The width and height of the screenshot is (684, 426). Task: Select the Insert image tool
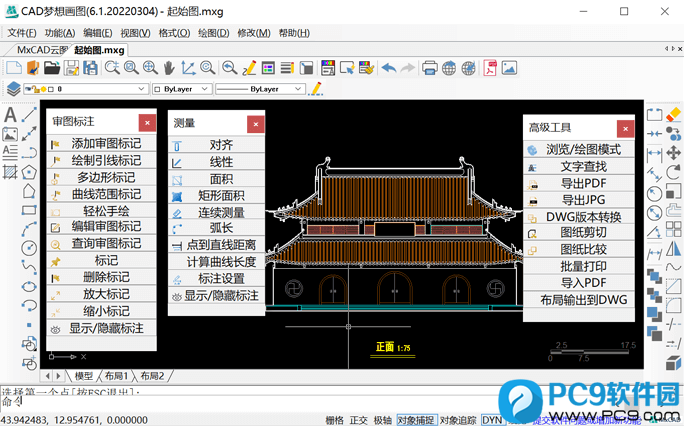tap(10, 134)
